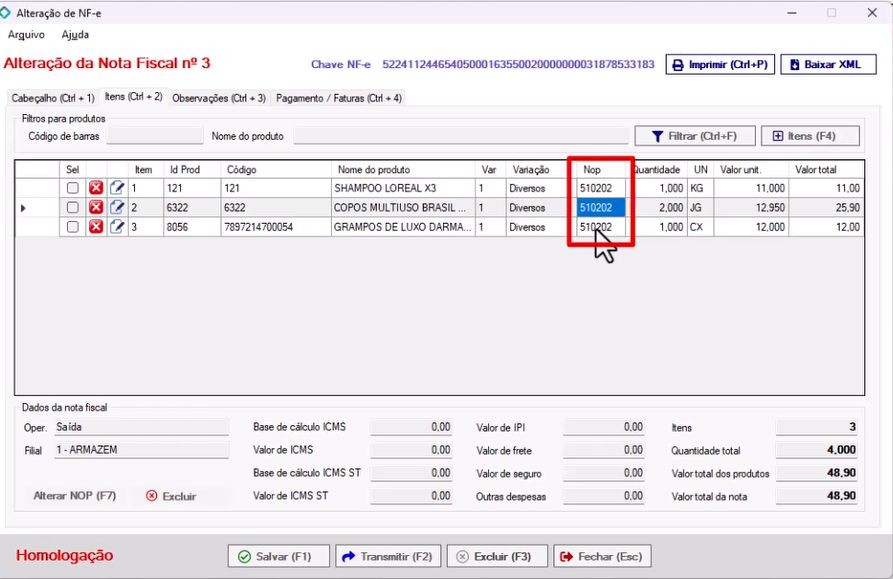Screen dimensions: 893x579
Task: Switch to the Observações tab
Action: click(x=219, y=98)
